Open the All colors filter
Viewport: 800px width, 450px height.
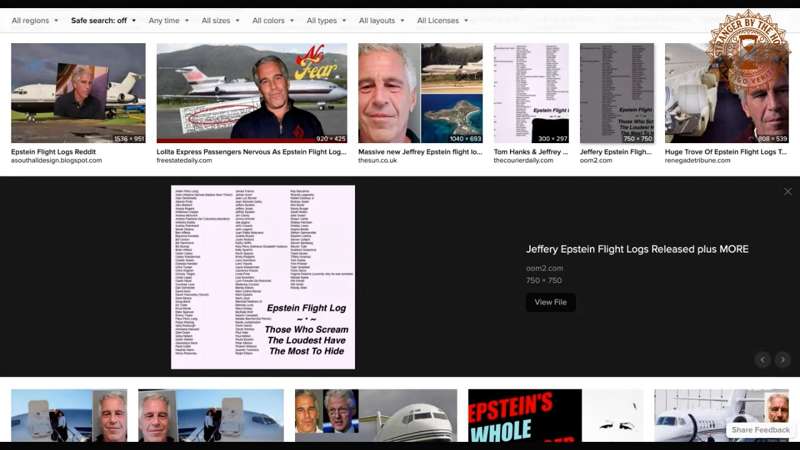pyautogui.click(x=273, y=20)
